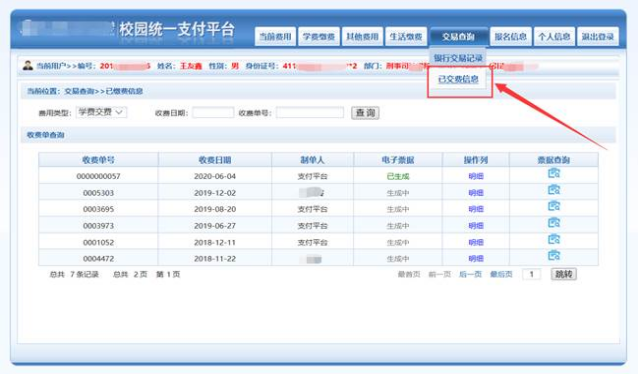Switch to the 个人信息 tab
Screen dimensions: 639x374
(554, 37)
